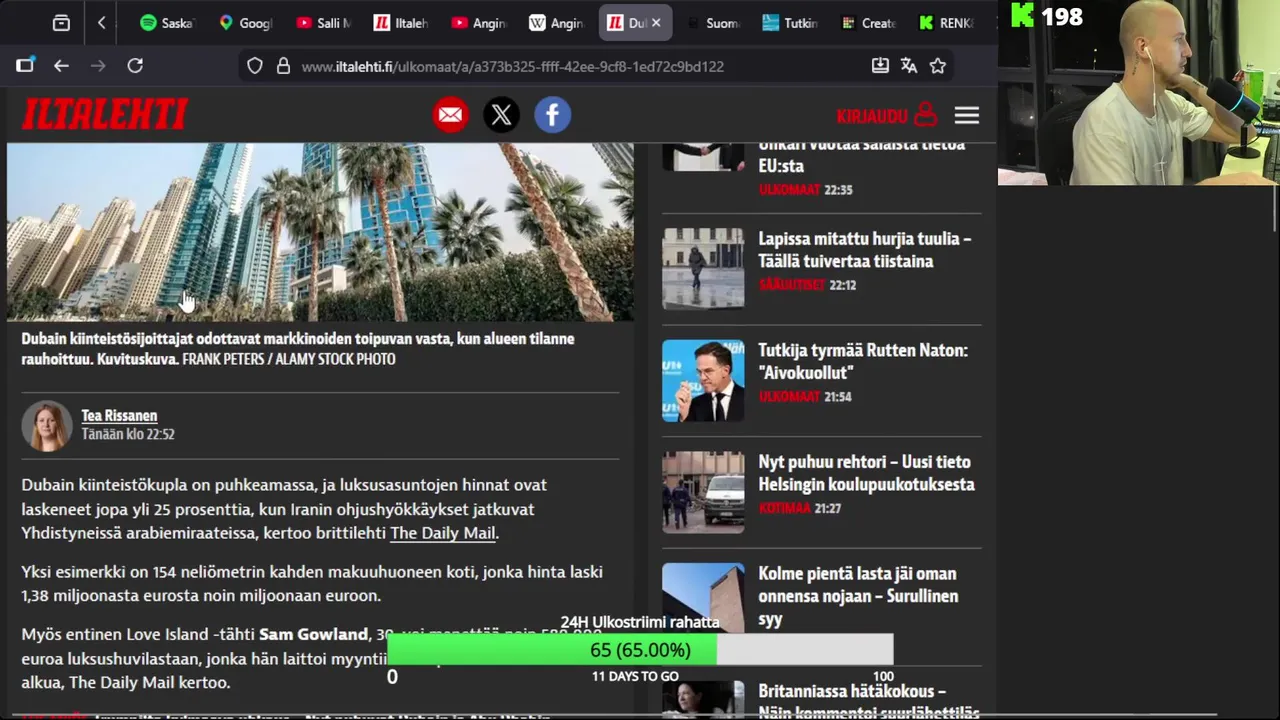1280x720 pixels.
Task: Open the YouTube Salli M tab
Action: [323, 23]
